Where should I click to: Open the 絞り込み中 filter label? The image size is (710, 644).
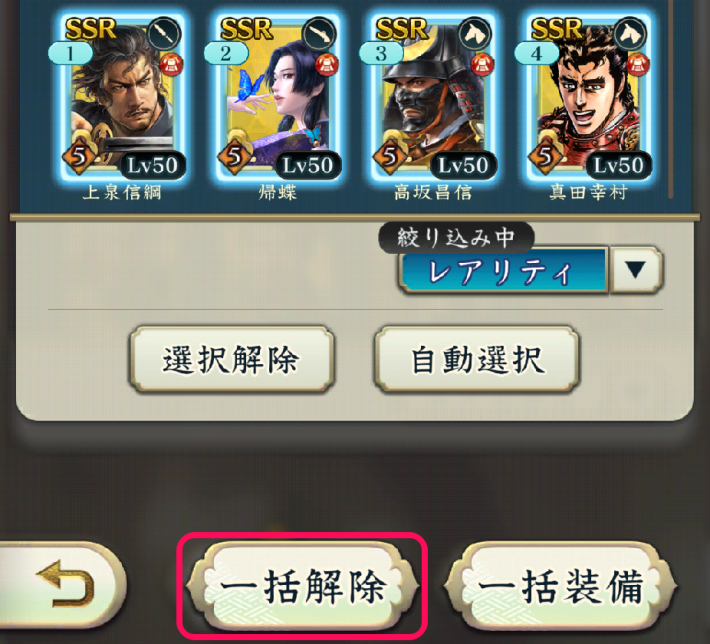click(x=456, y=237)
